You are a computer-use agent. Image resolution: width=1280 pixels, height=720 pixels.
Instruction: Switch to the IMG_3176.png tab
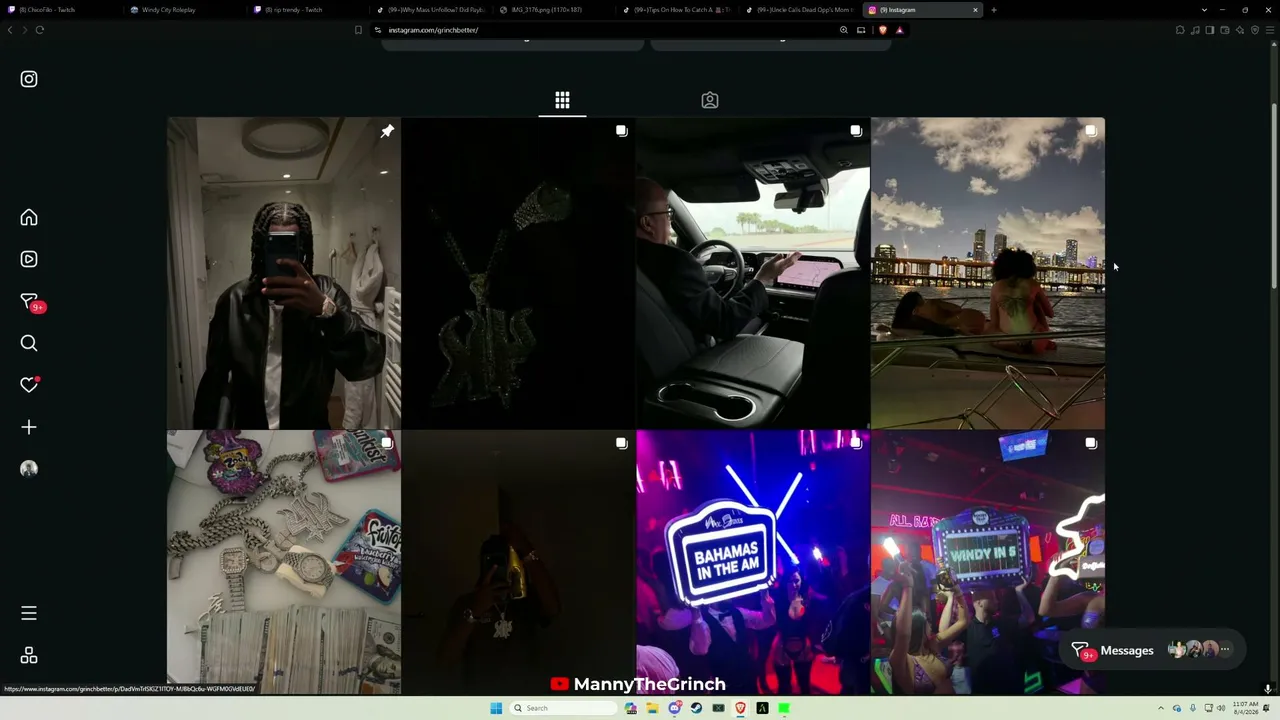click(553, 10)
